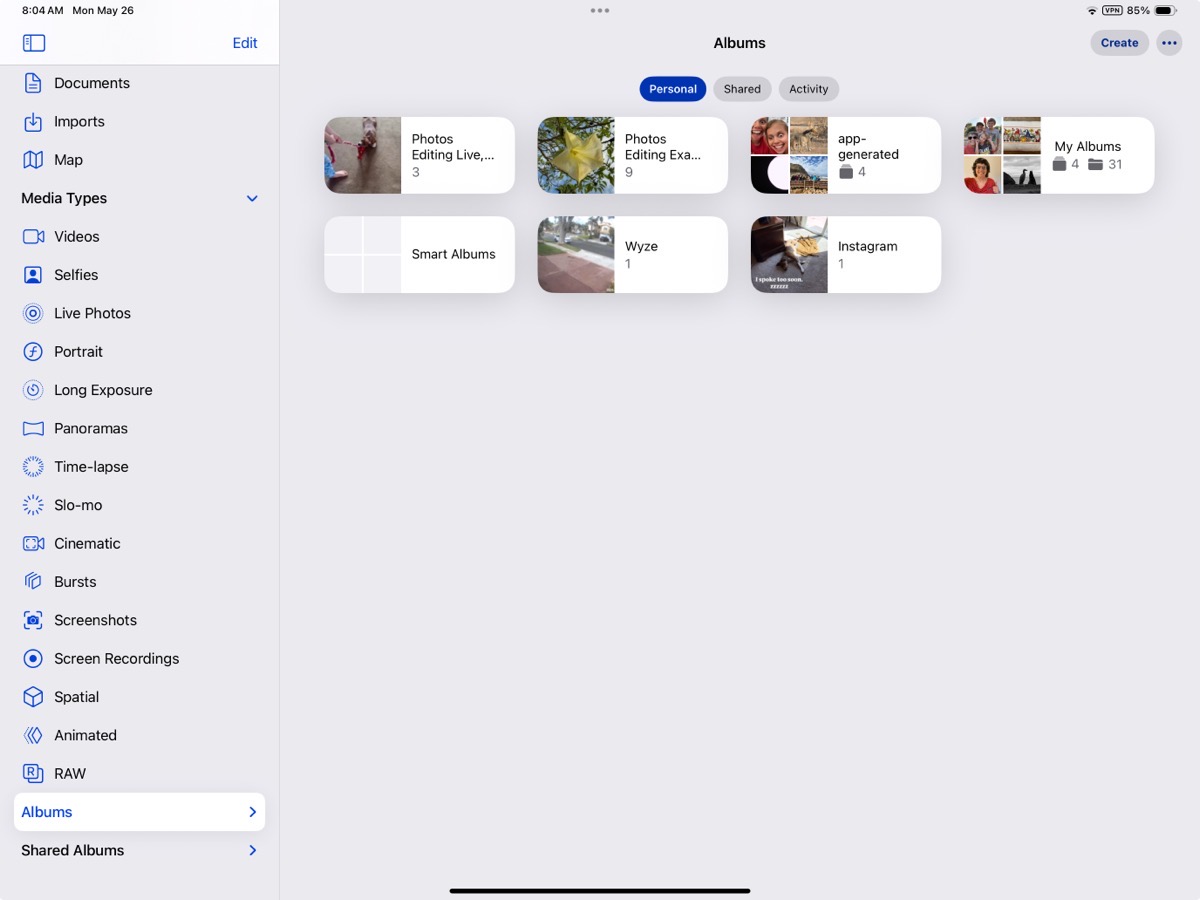Select the Personal albums tab
This screenshot has height=900, width=1200.
(x=672, y=89)
